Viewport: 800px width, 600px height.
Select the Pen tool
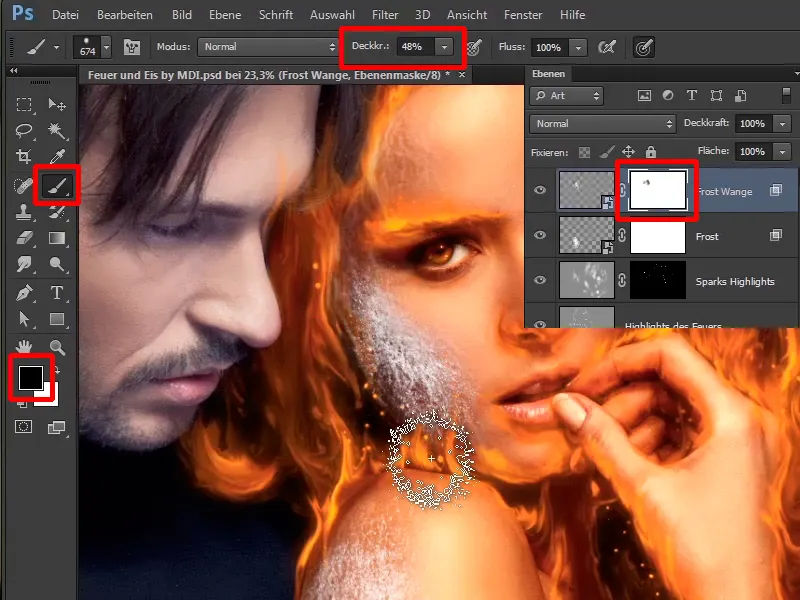(x=23, y=293)
